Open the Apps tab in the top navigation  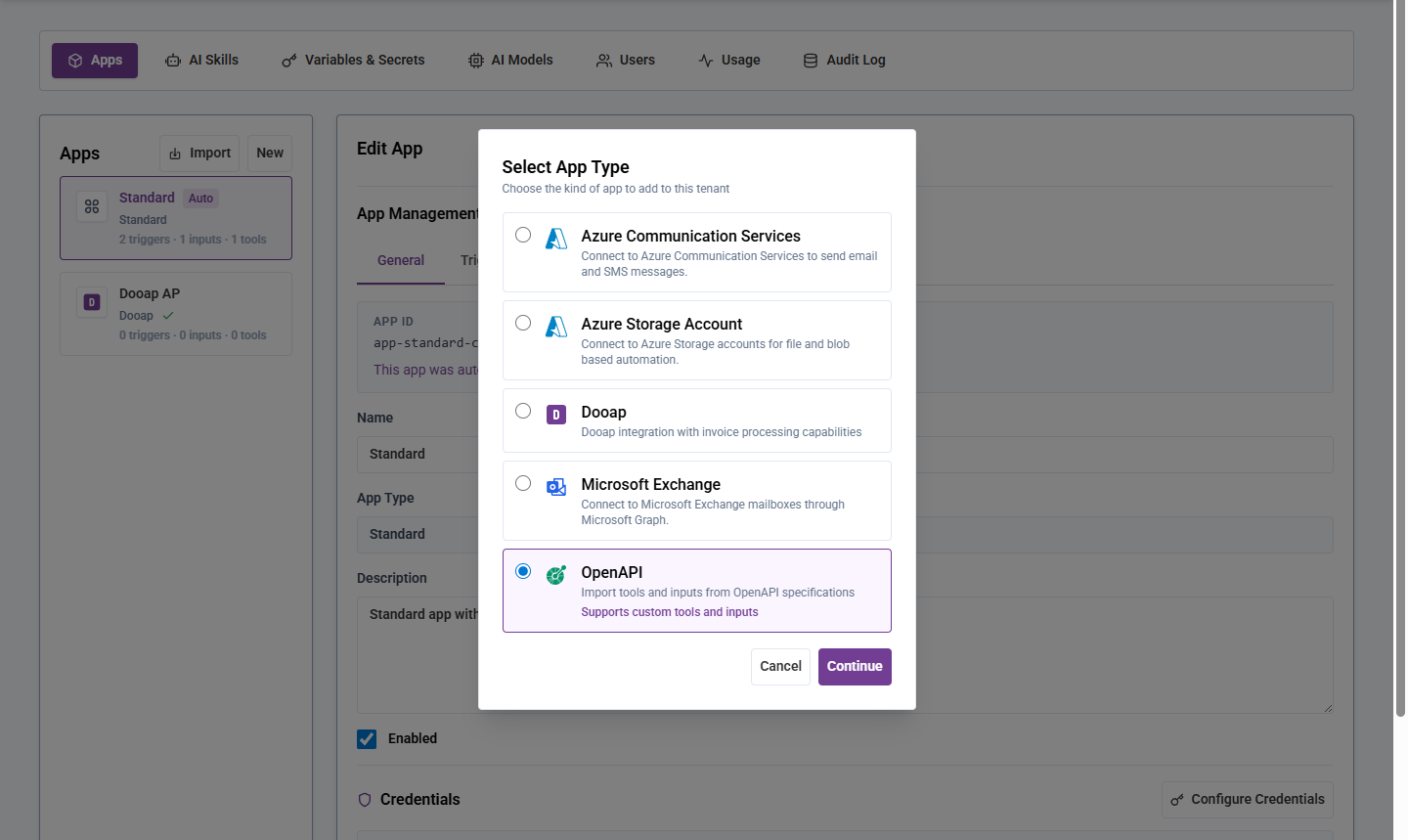pyautogui.click(x=95, y=61)
